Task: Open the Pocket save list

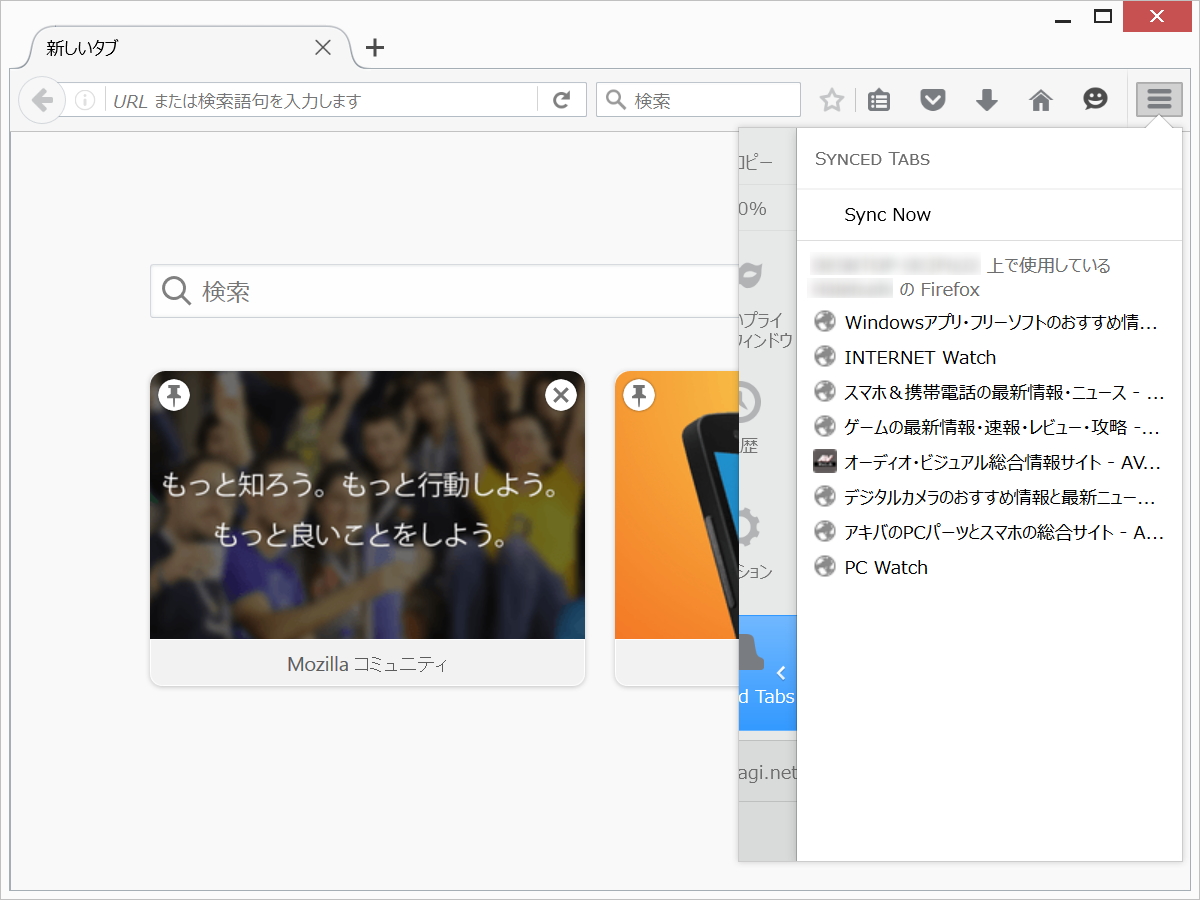Action: pos(932,99)
